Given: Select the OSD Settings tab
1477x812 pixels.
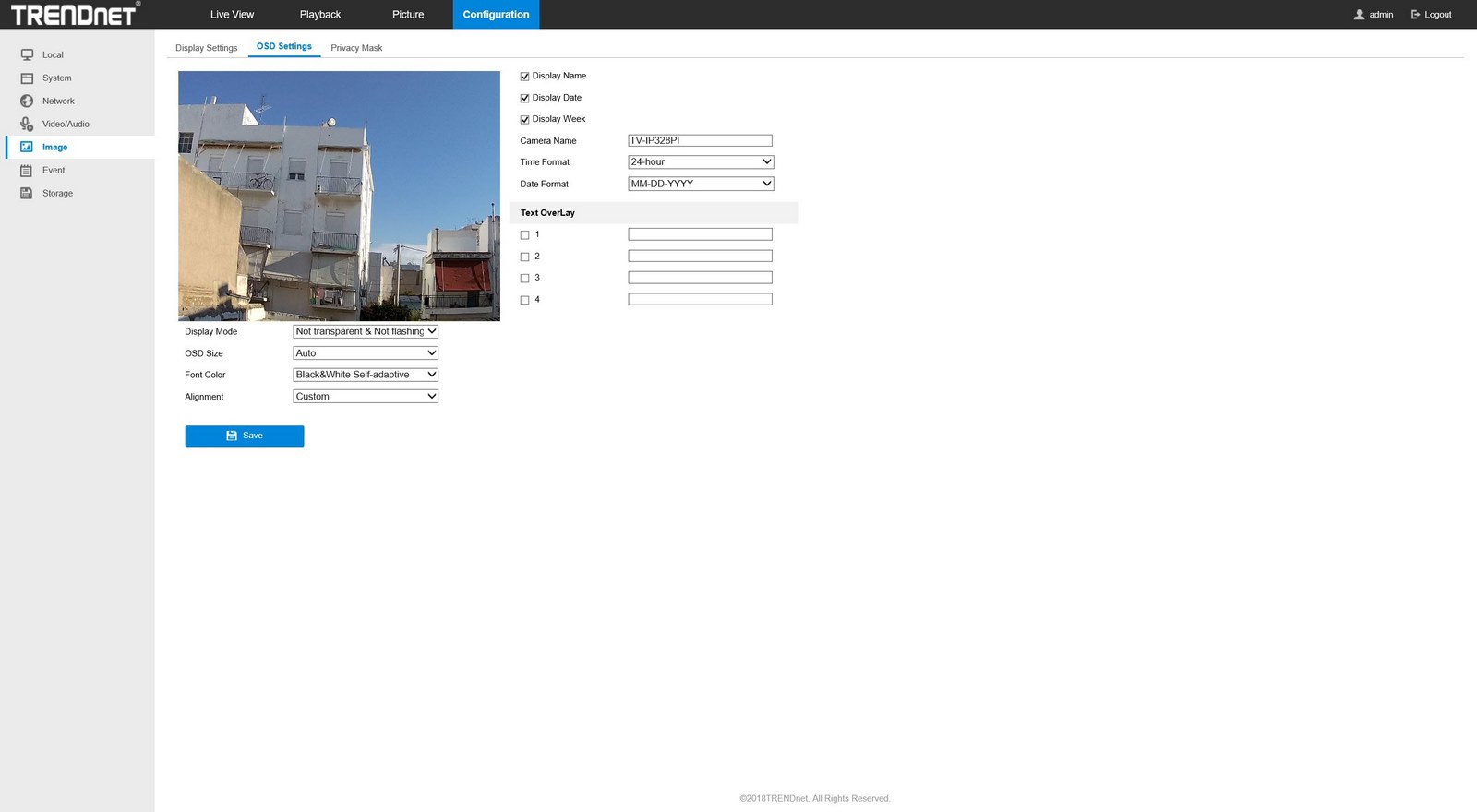Looking at the screenshot, I should pyautogui.click(x=284, y=46).
